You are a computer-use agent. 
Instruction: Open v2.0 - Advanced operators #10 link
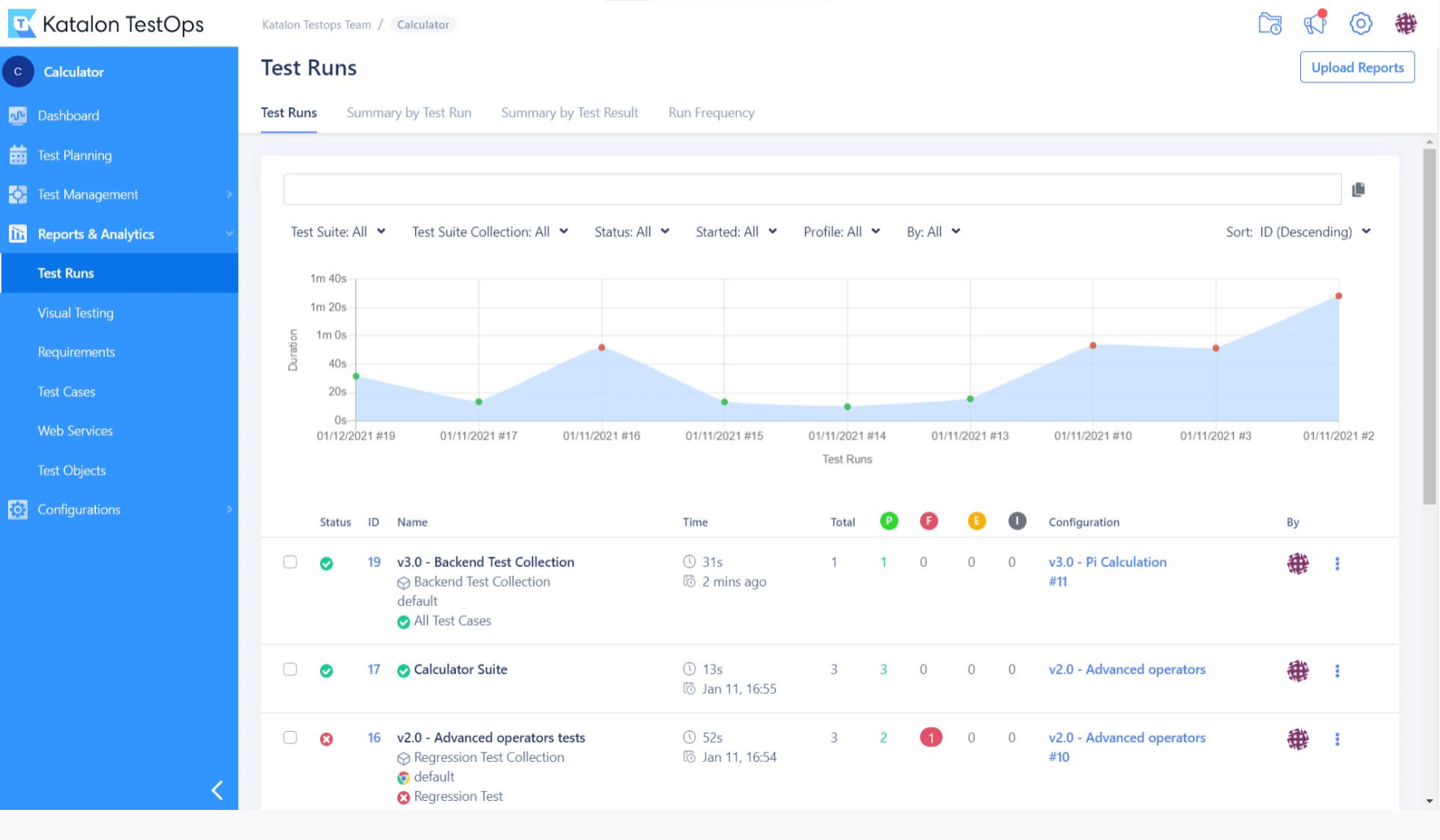(1126, 747)
